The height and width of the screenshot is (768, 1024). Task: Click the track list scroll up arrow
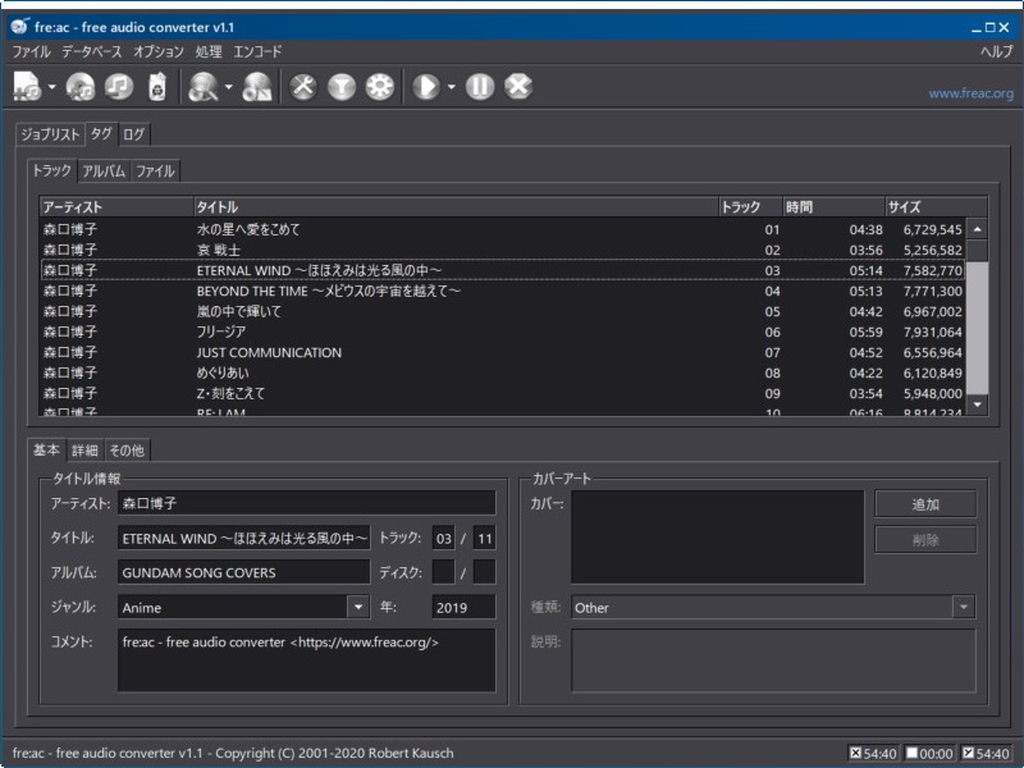pos(977,229)
